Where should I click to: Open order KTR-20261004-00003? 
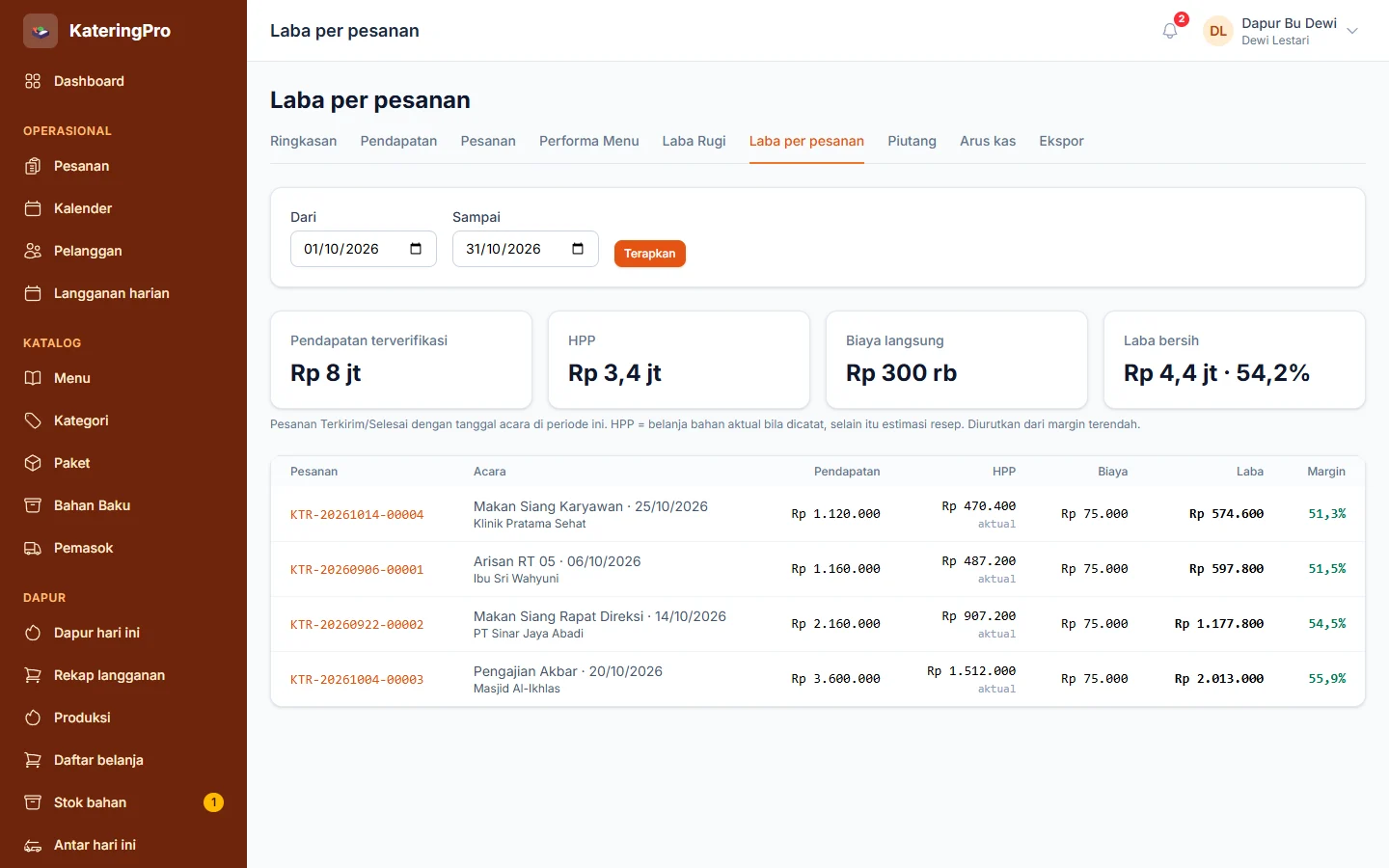[357, 680]
